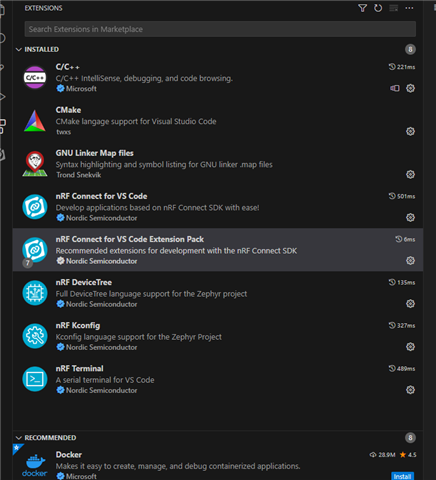Install the Docker extension
This screenshot has height=480, width=436.
pyautogui.click(x=402, y=476)
